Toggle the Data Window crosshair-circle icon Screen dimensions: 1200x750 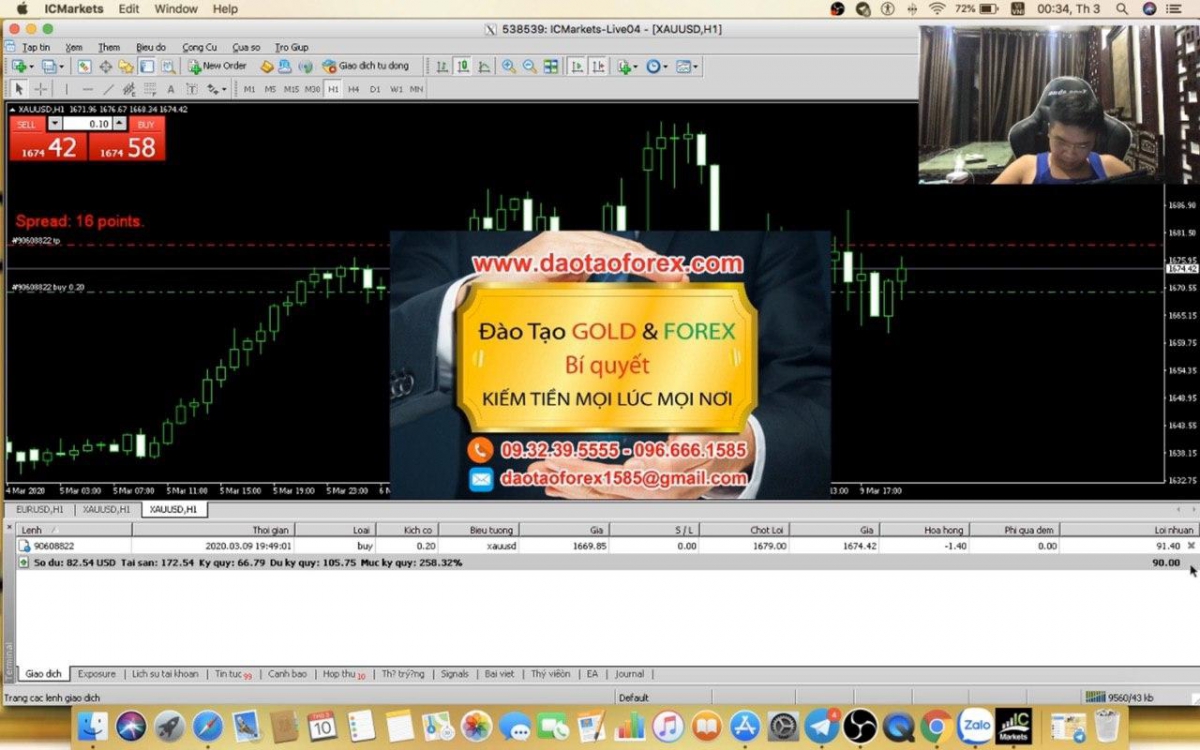point(105,66)
